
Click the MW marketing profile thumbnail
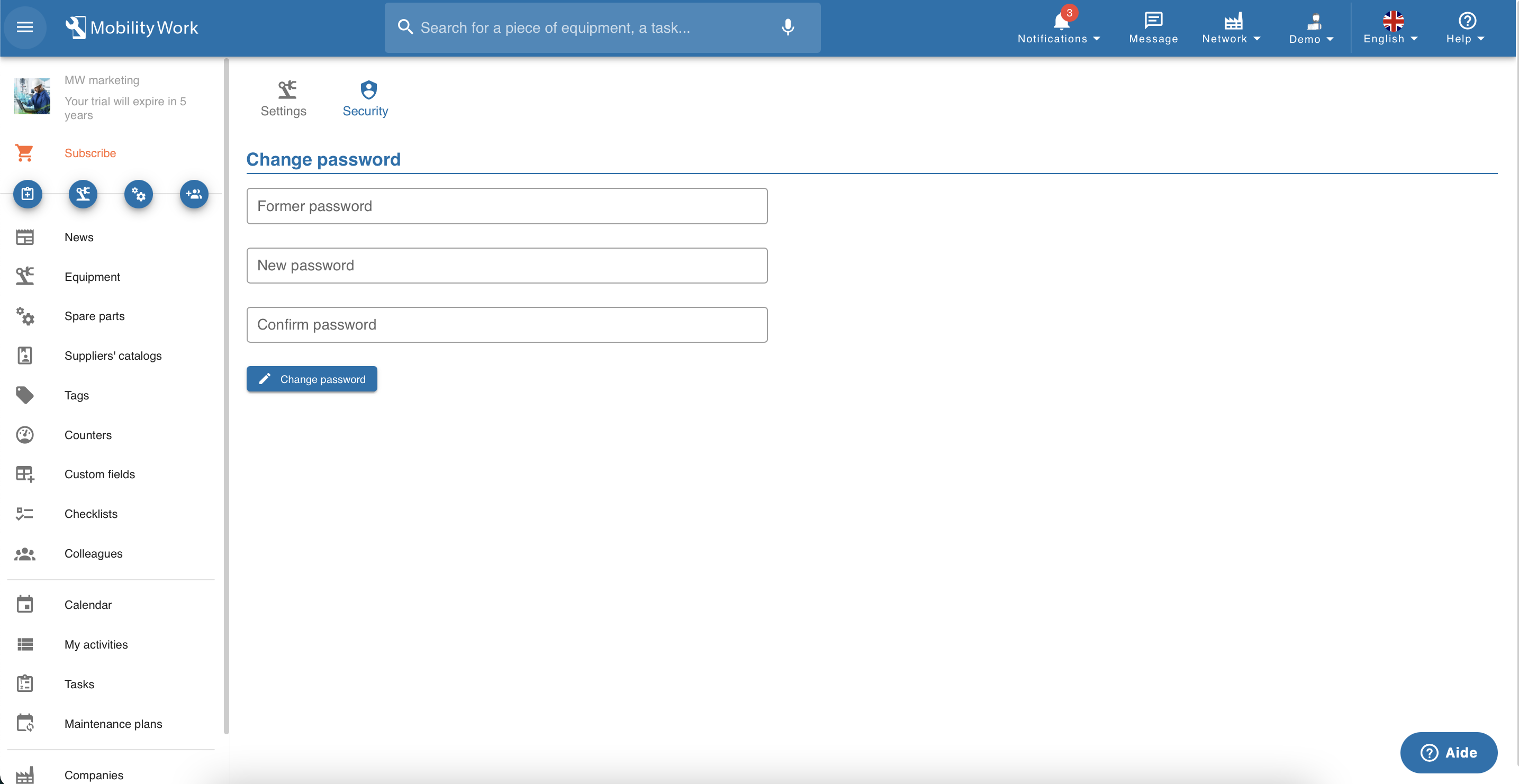(32, 96)
